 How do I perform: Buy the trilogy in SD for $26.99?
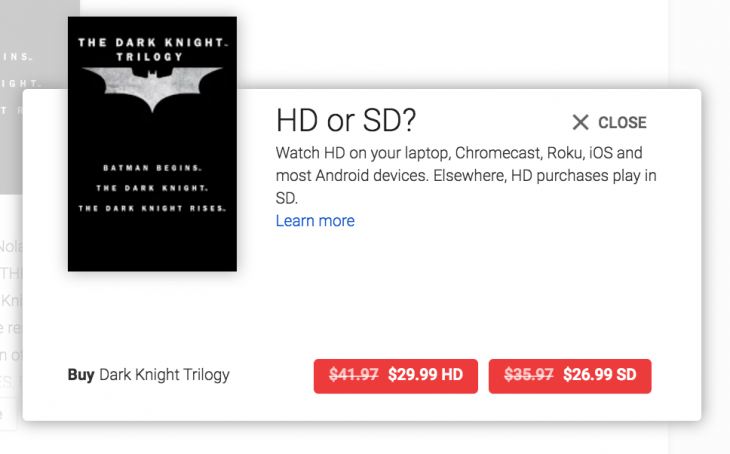(x=570, y=376)
